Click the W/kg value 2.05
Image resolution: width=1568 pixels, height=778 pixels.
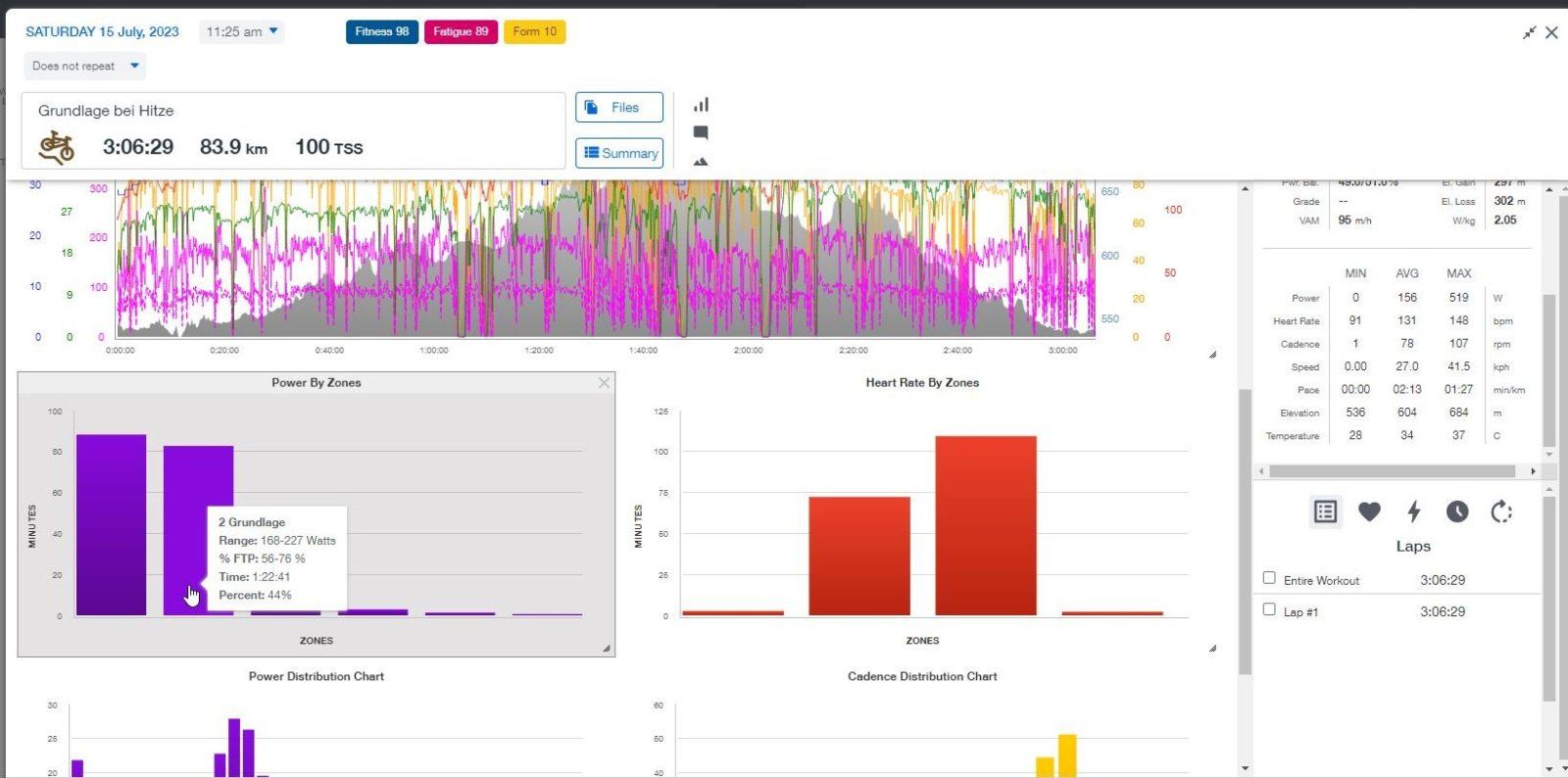click(1505, 219)
